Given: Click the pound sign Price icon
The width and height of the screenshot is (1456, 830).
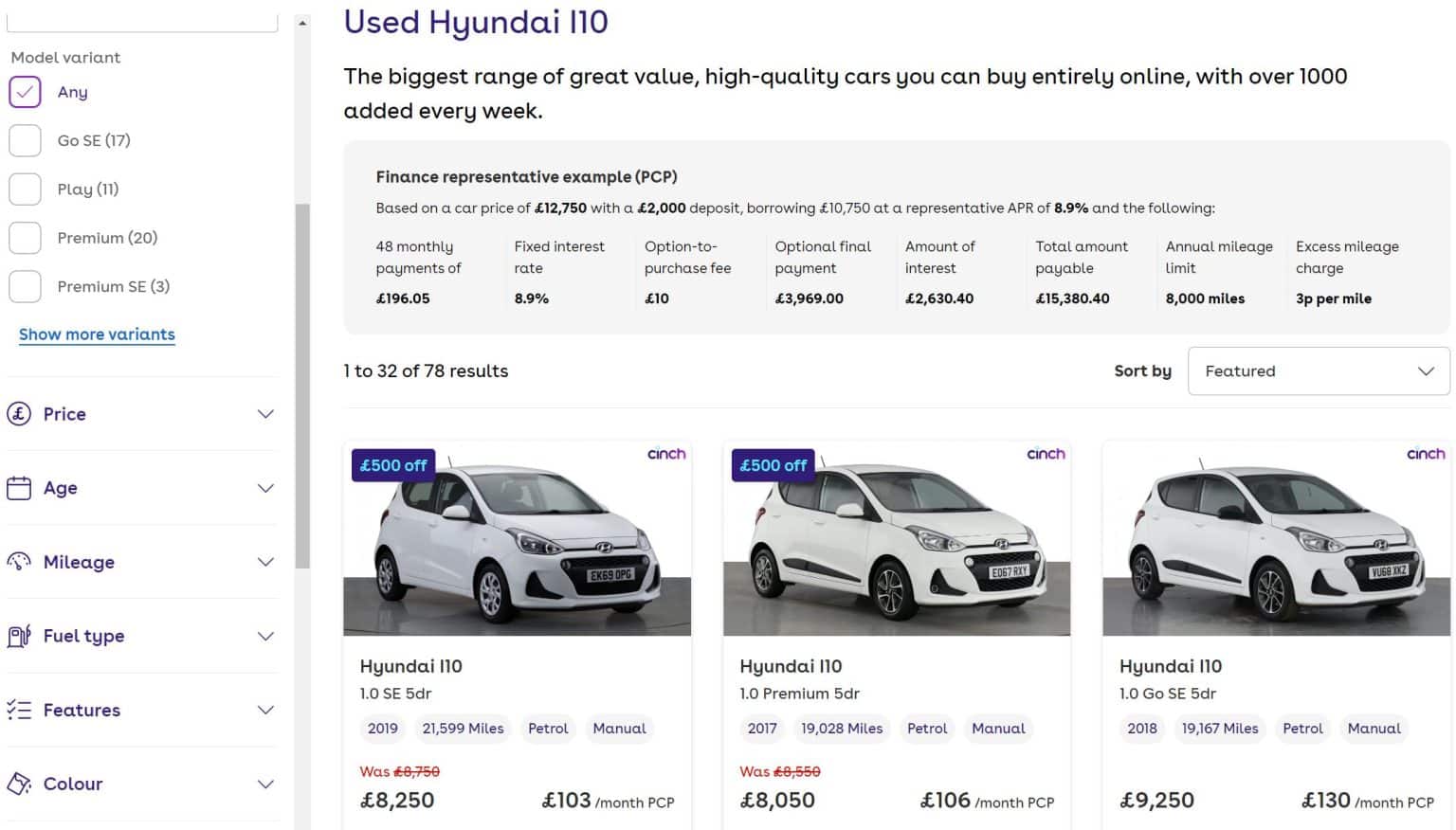Looking at the screenshot, I should 19,414.
